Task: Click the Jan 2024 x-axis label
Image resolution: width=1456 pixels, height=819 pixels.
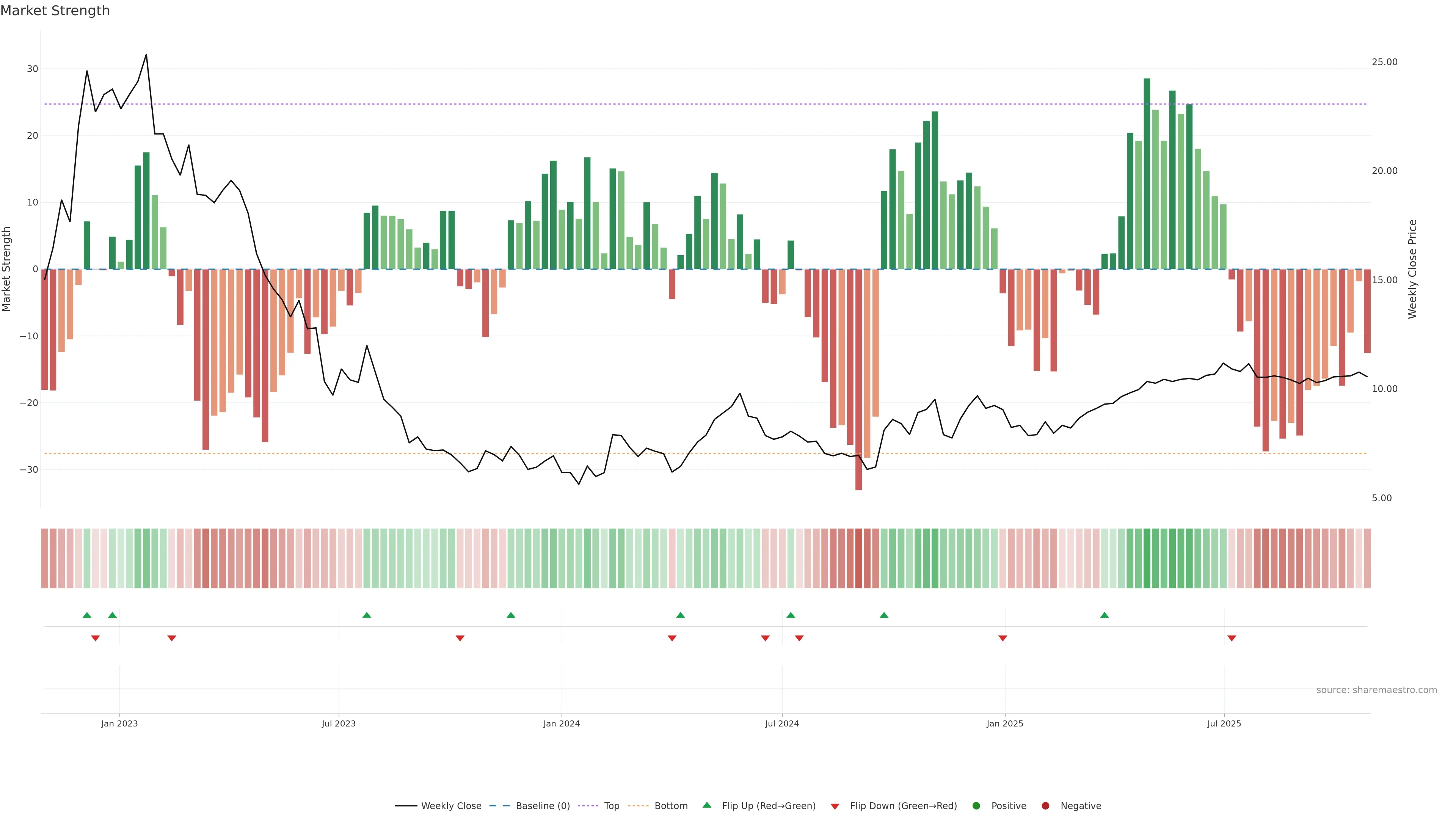Action: 561,723
